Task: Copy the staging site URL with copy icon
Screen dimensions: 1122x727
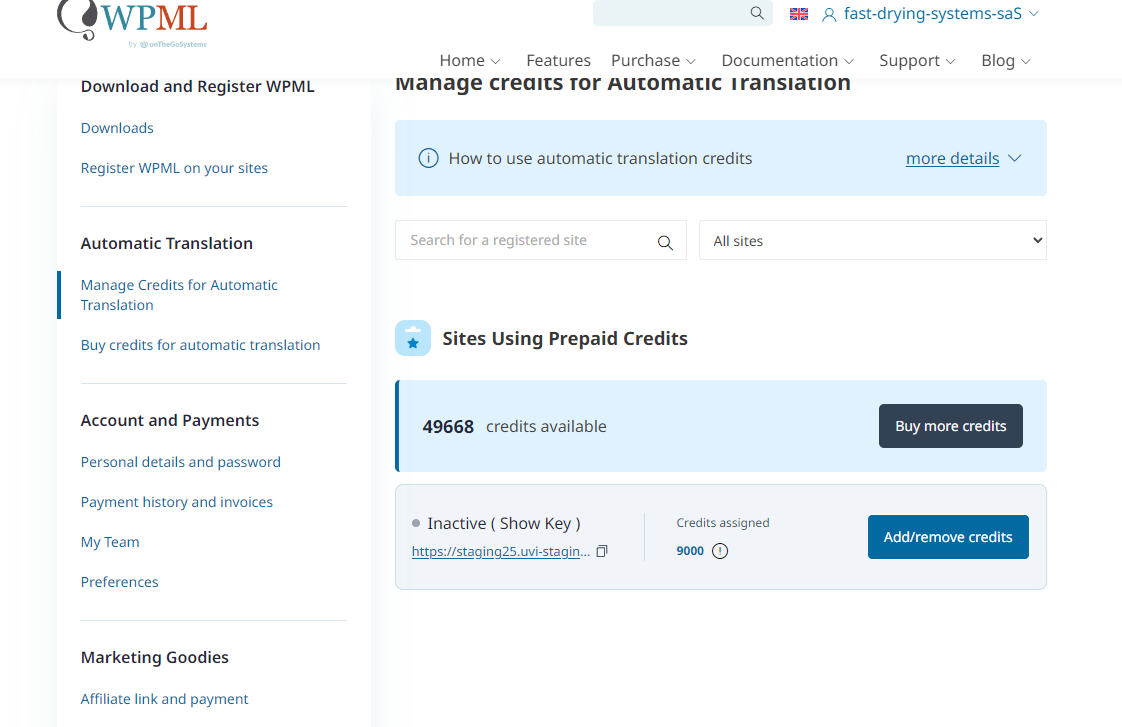Action: click(602, 551)
